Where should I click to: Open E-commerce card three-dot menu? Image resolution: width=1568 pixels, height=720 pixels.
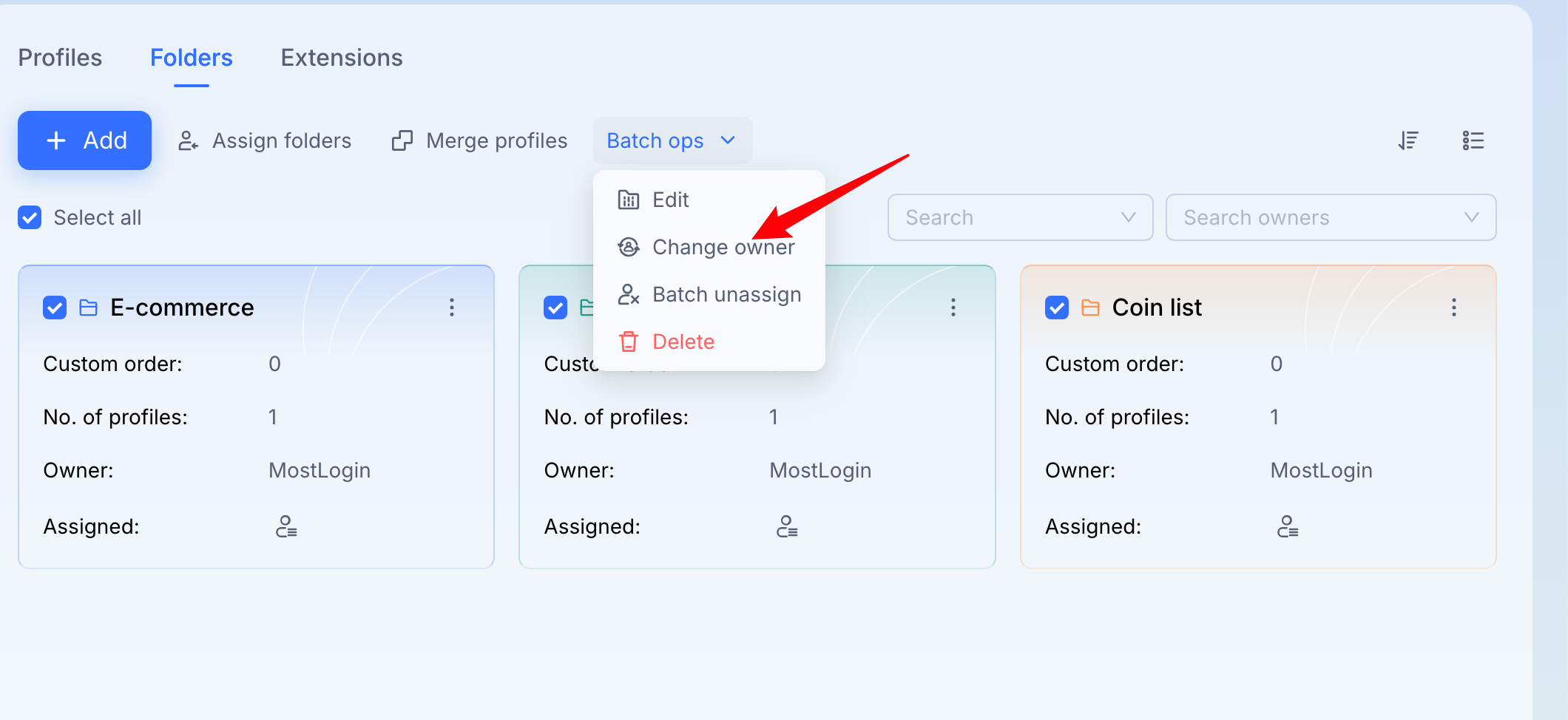[452, 308]
